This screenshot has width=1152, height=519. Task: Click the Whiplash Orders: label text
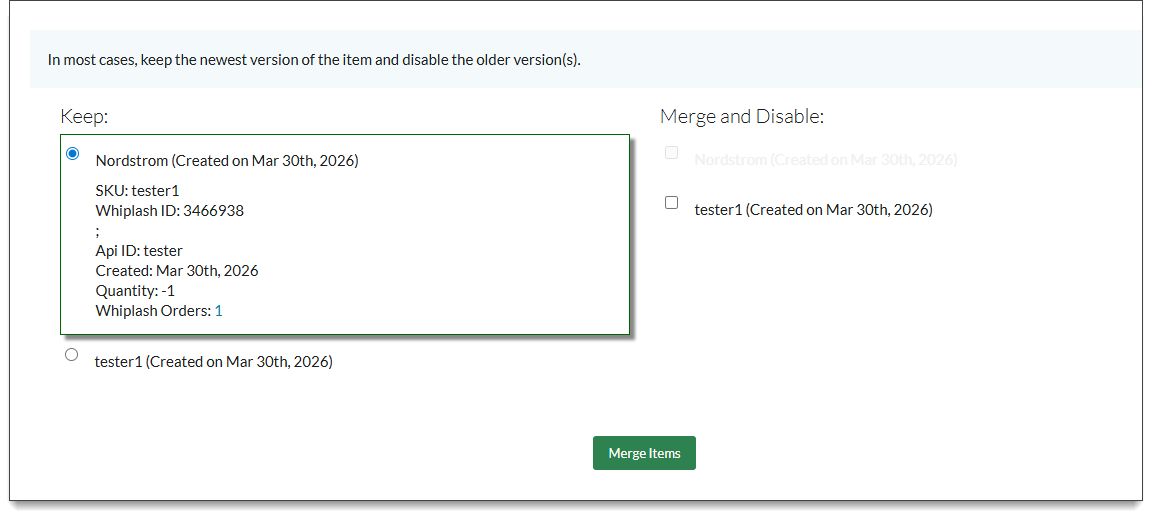[x=153, y=311]
